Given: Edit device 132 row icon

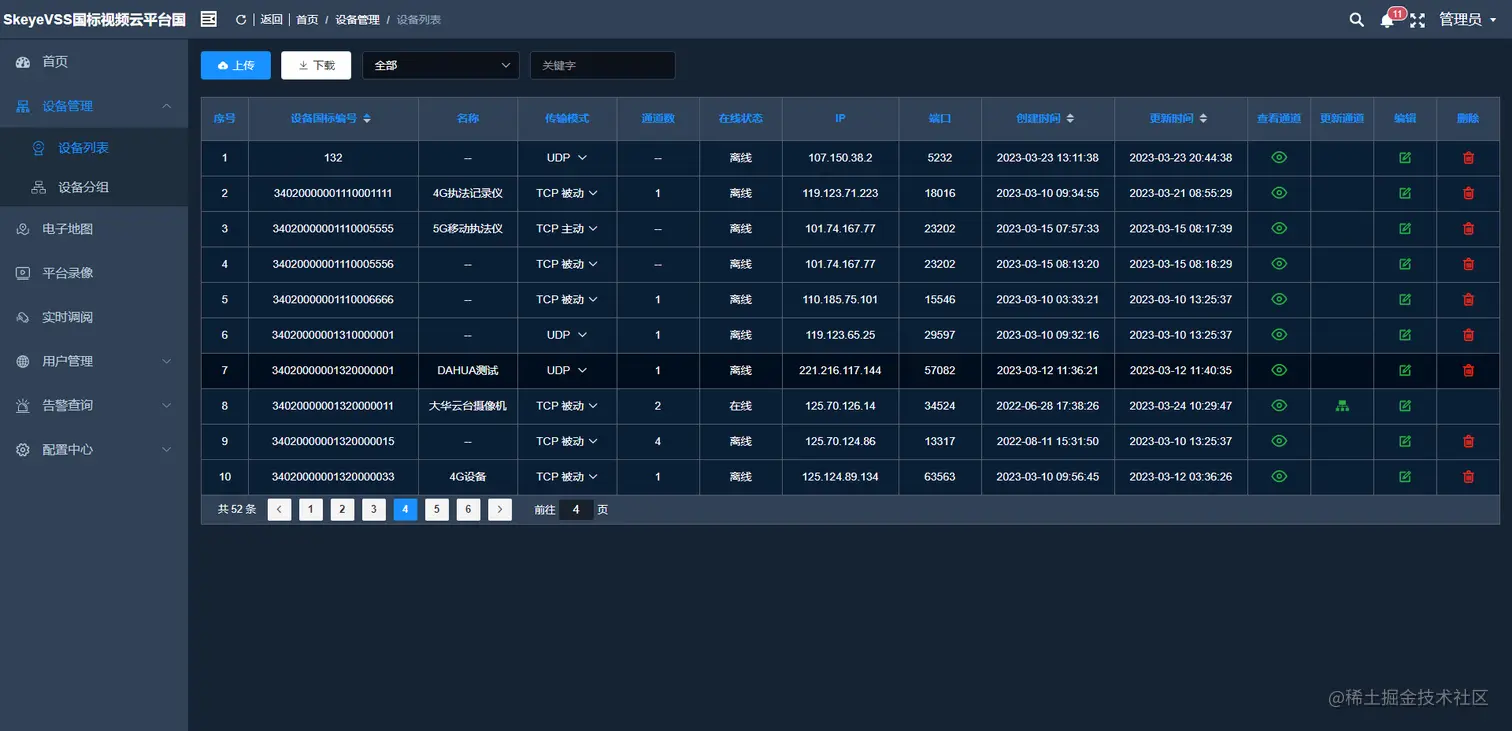Looking at the screenshot, I should click(x=1405, y=158).
